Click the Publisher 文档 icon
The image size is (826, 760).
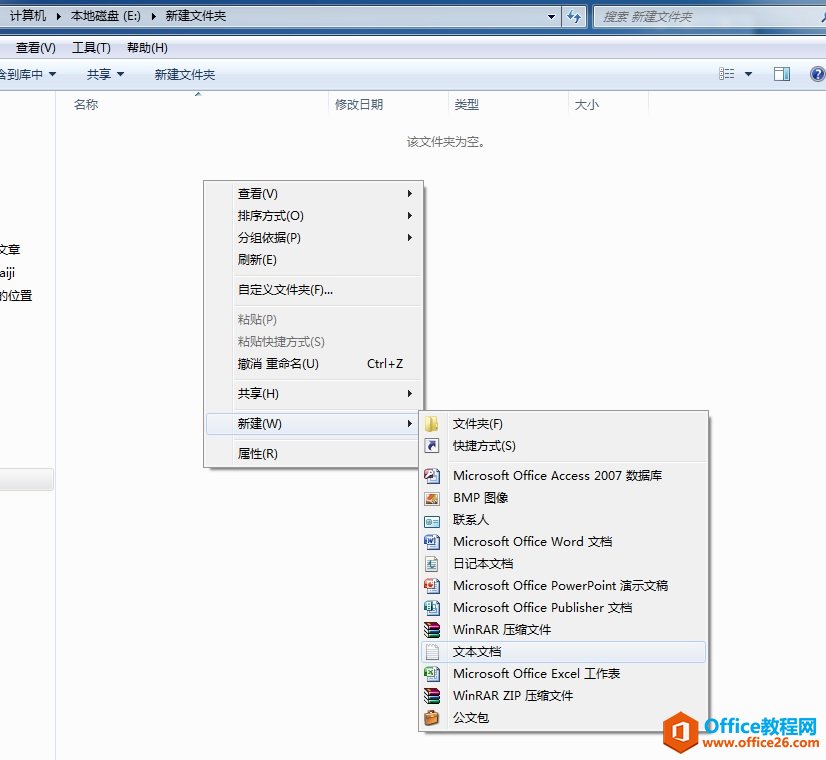pos(431,608)
